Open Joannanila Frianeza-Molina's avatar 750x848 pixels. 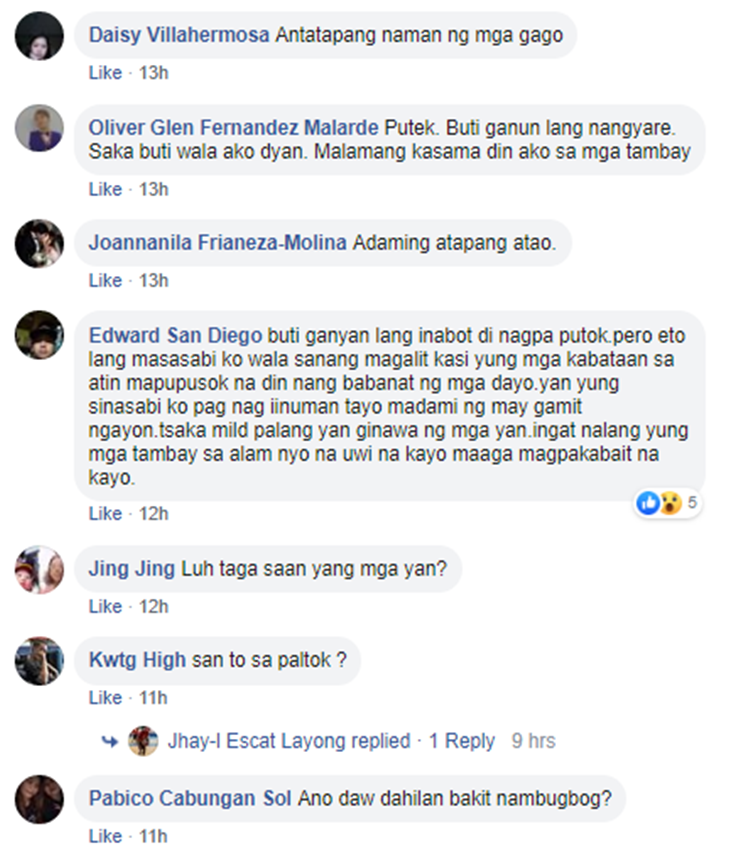[x=39, y=243]
